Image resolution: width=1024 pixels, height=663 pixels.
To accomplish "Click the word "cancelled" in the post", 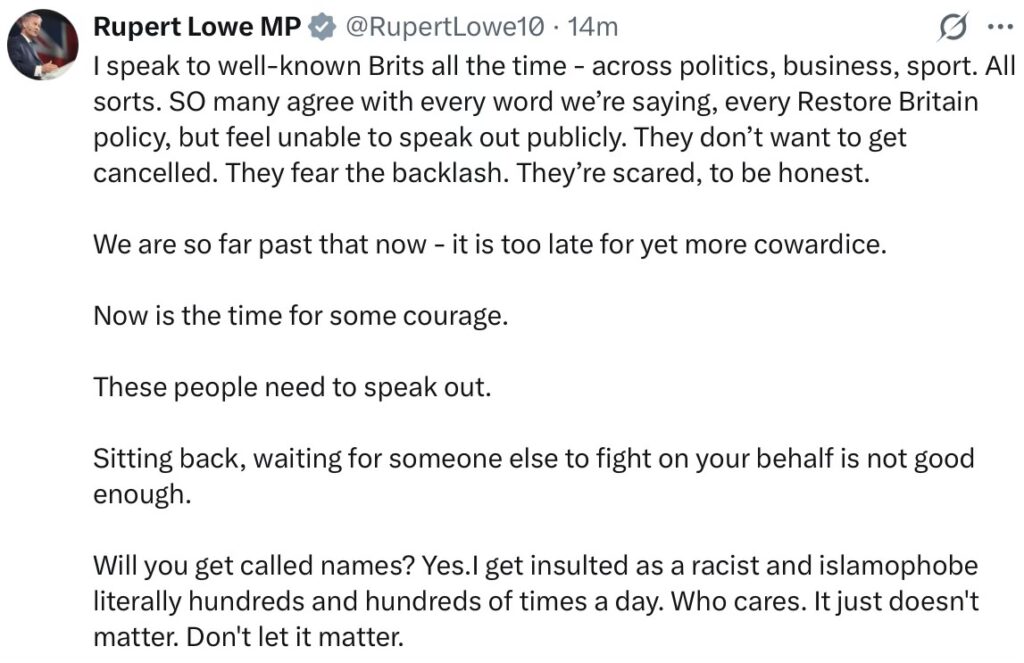I will coord(154,172).
